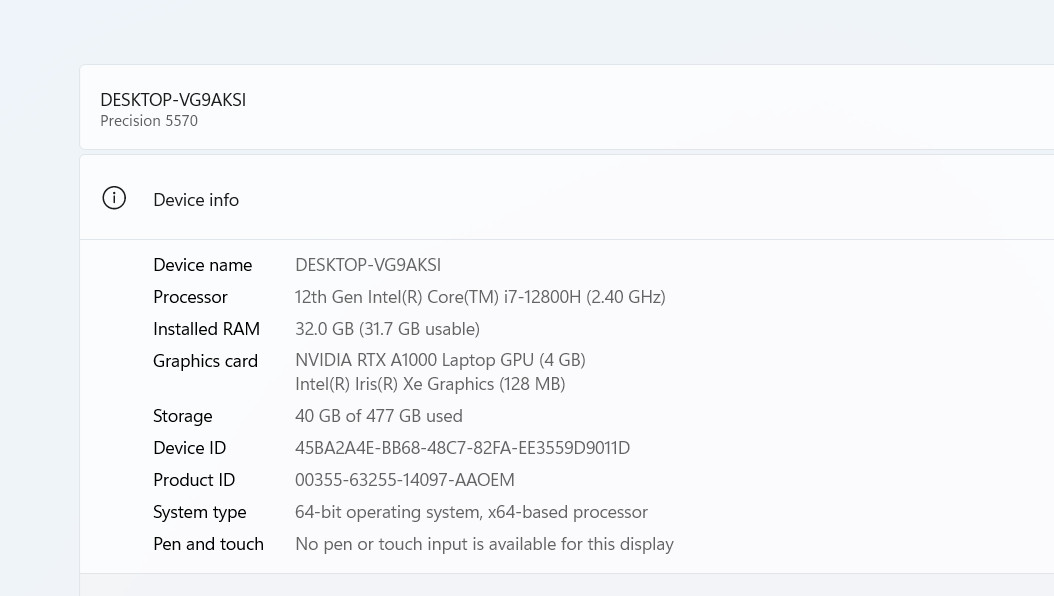Collapse the Device info section header
The width and height of the screenshot is (1054, 596).
(x=567, y=198)
